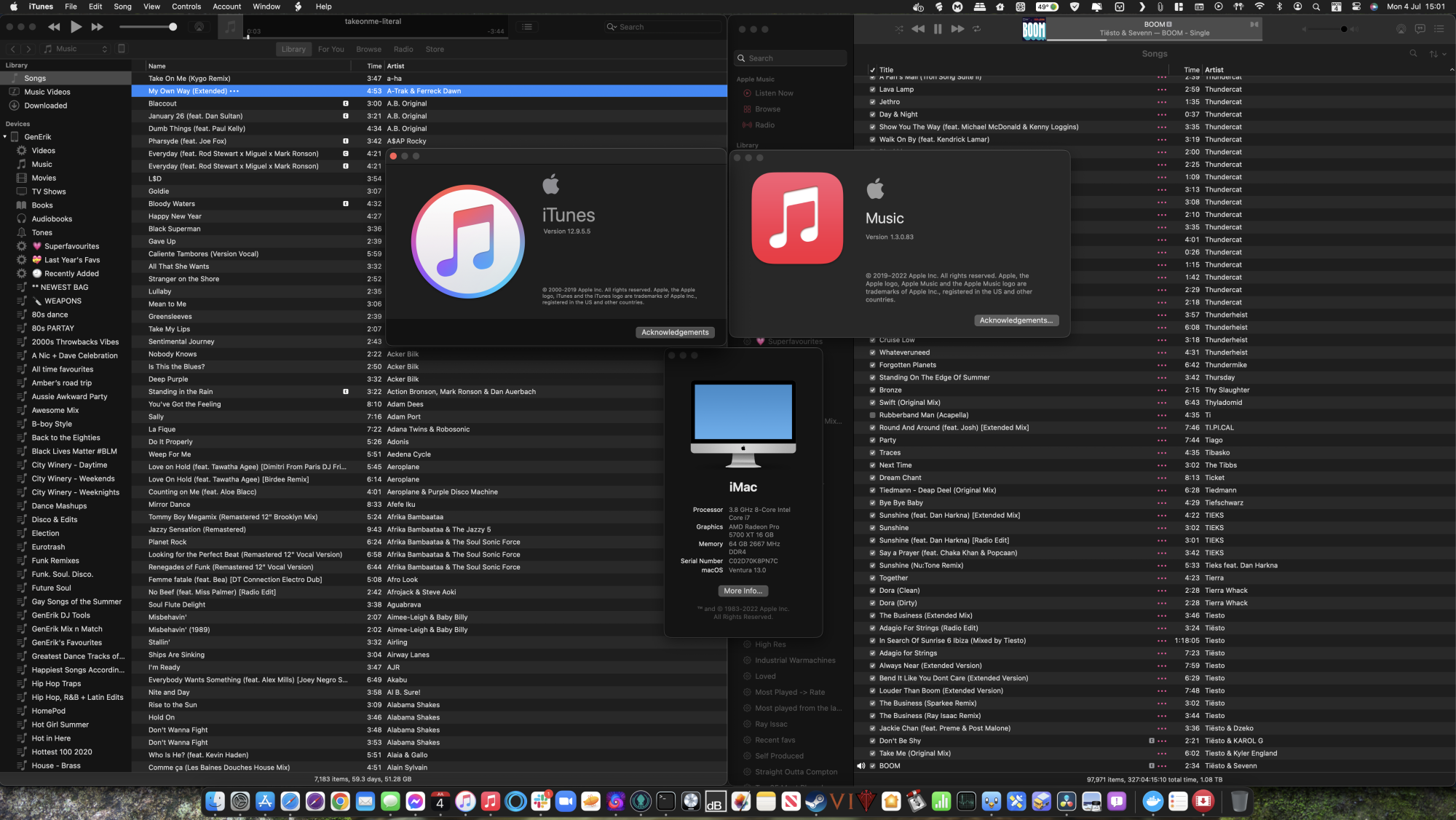The width and height of the screenshot is (1456, 820).
Task: Click the iPhone device icon in iTunes toolbar
Action: point(122,49)
